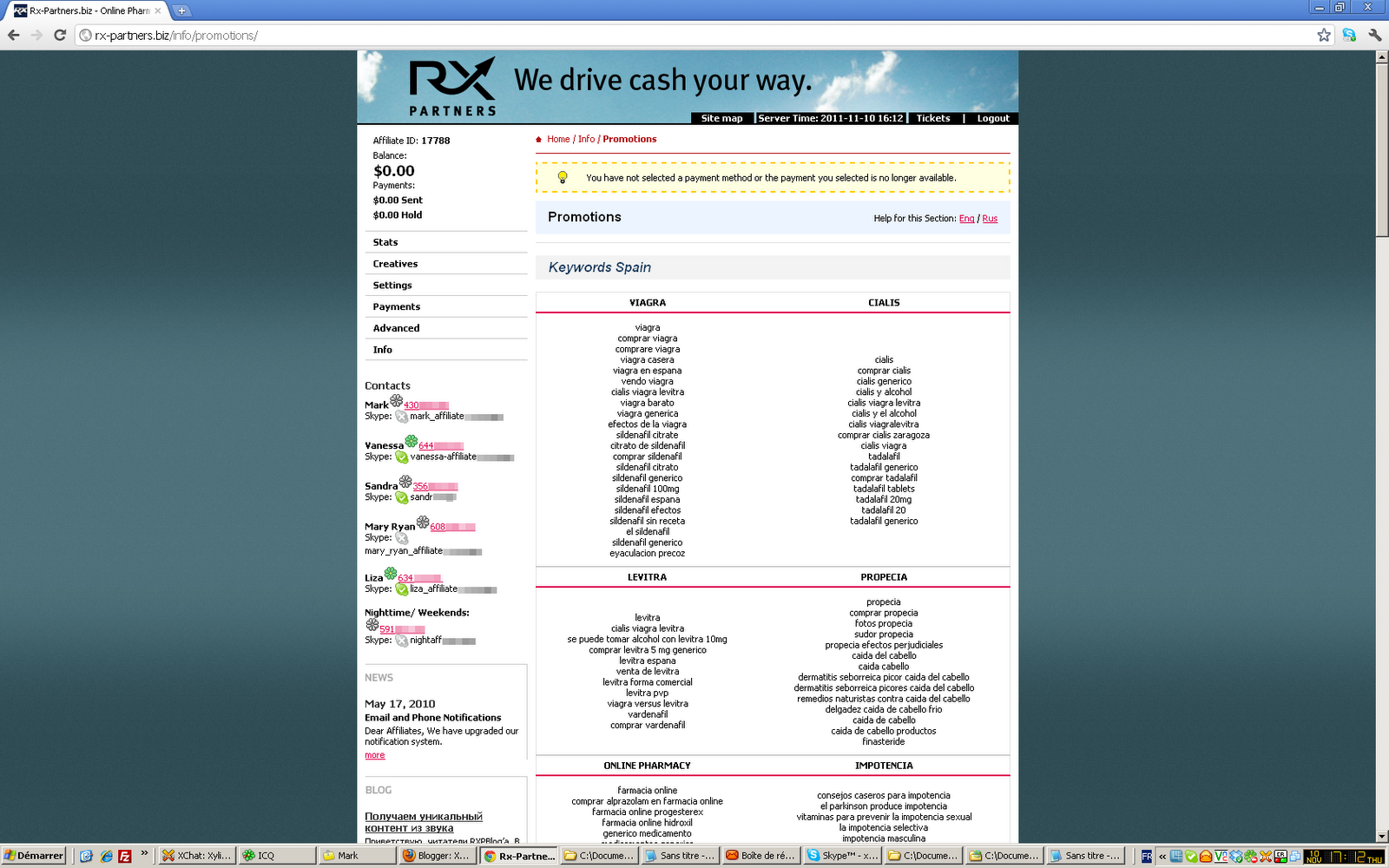Click the browser back arrow

coord(14,36)
